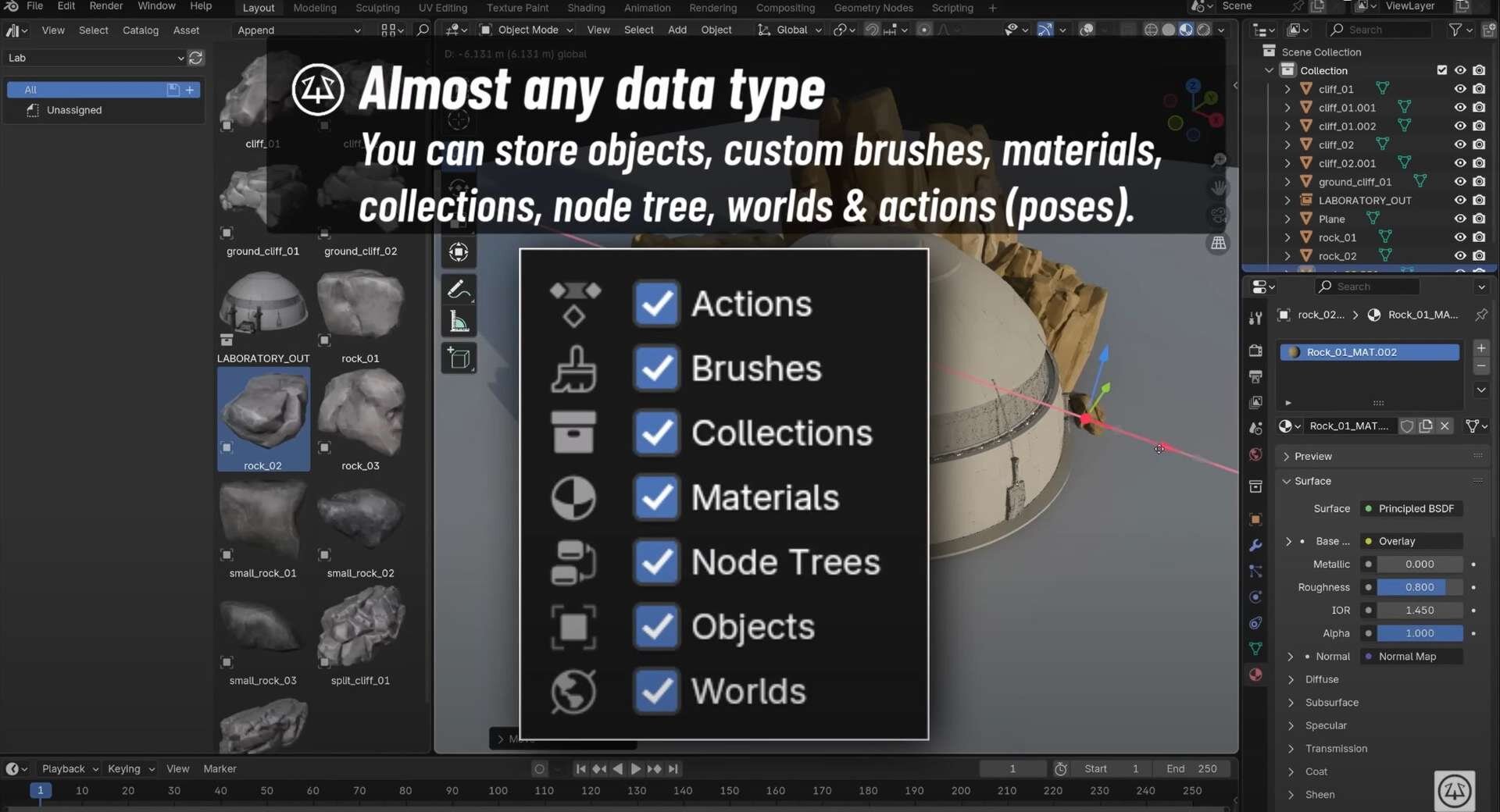The width and height of the screenshot is (1500, 812).
Task: Open the Add menu in viewport header
Action: pyautogui.click(x=677, y=30)
